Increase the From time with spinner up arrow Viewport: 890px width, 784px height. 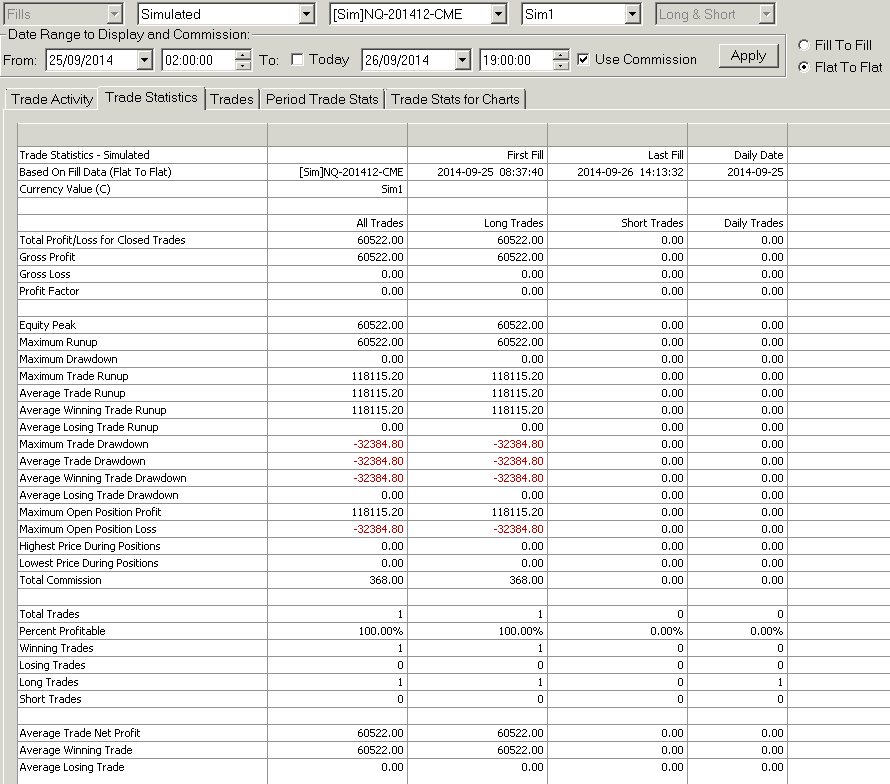point(242,55)
